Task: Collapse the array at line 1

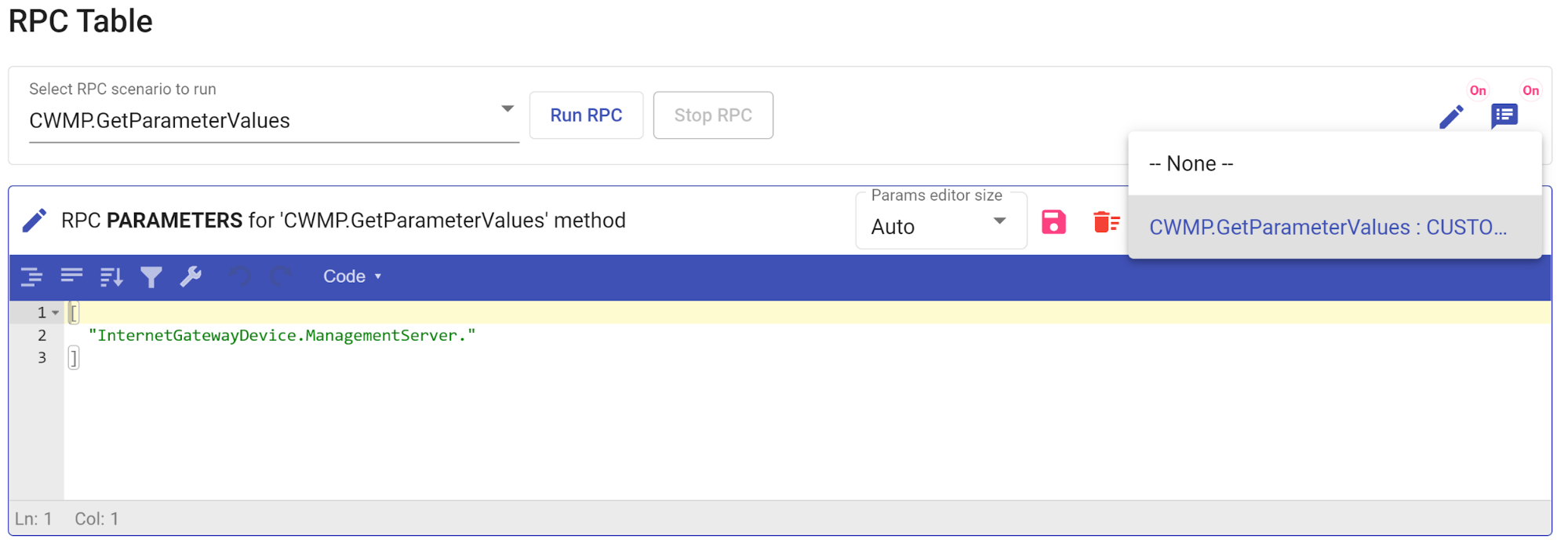Action: coord(56,313)
